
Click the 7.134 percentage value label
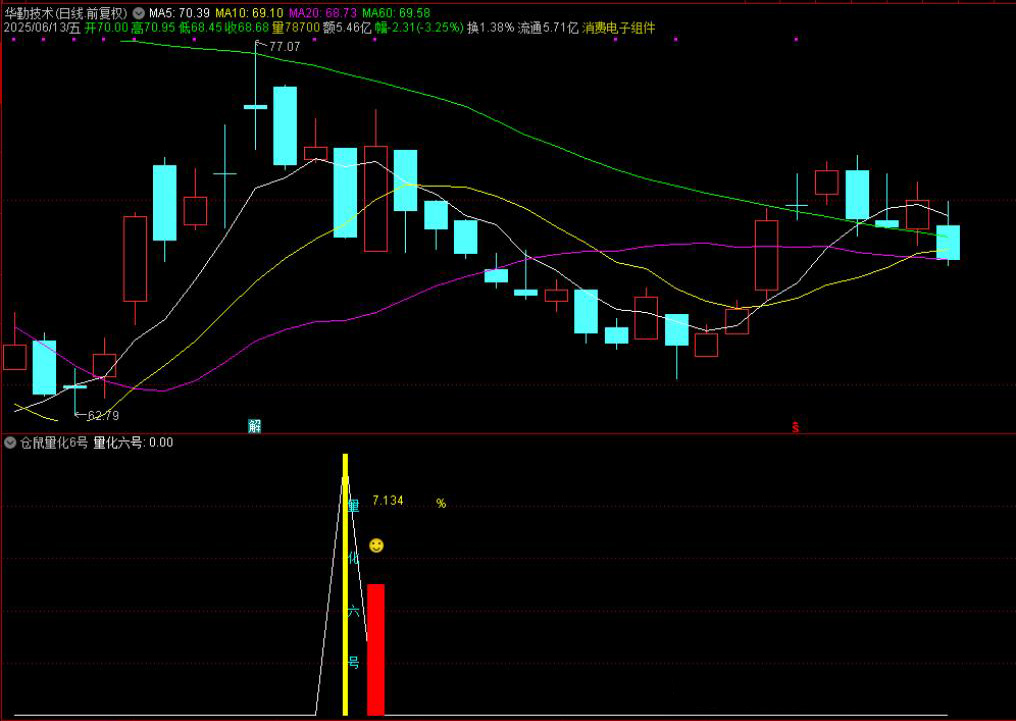(388, 500)
